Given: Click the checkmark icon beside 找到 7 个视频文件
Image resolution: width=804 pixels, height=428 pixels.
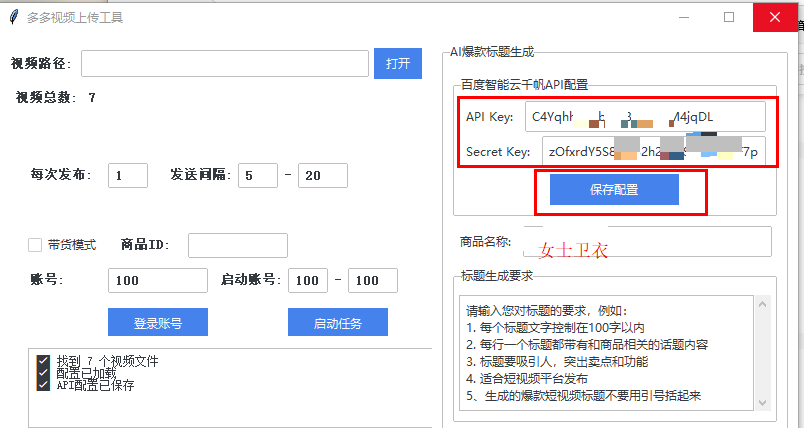Looking at the screenshot, I should point(43,361).
